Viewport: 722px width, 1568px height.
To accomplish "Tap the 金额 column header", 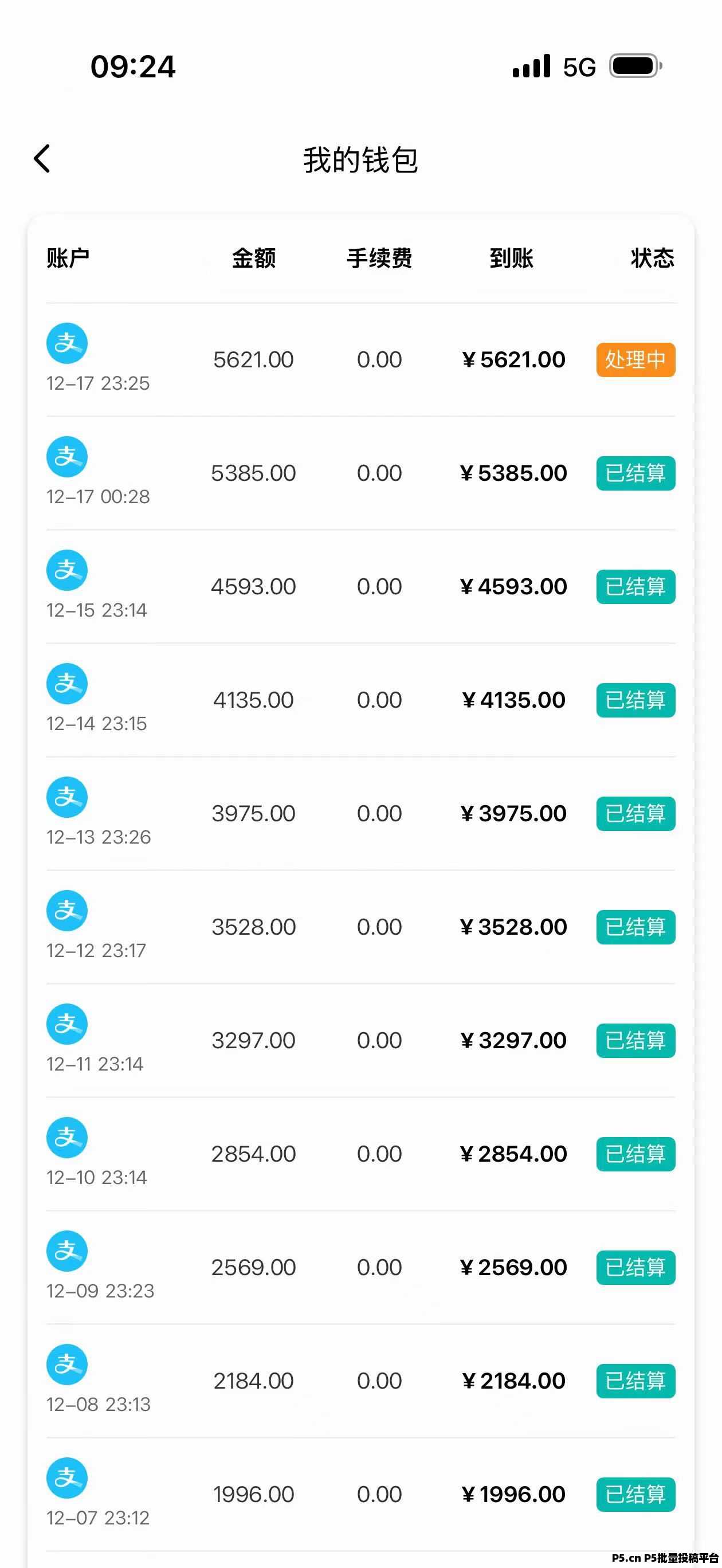I will 254,258.
